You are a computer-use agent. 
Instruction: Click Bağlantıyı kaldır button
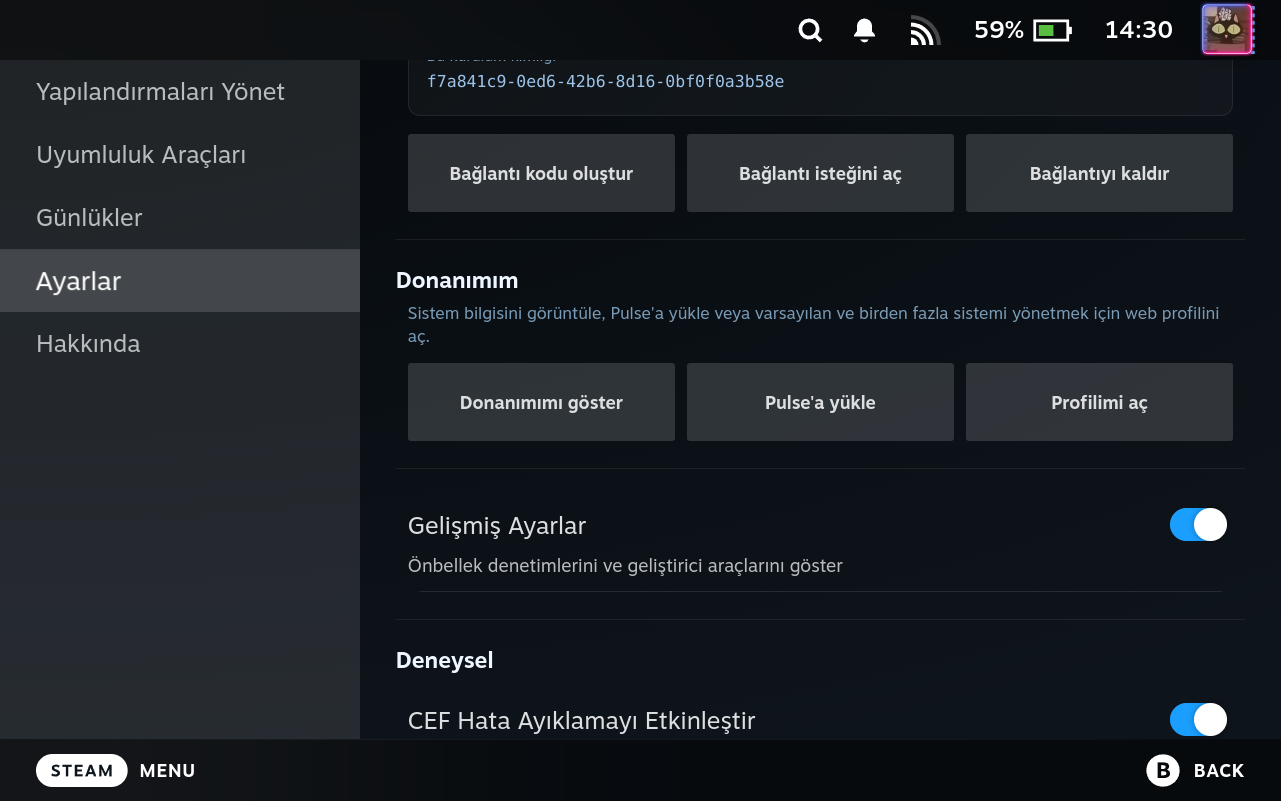(x=1099, y=173)
